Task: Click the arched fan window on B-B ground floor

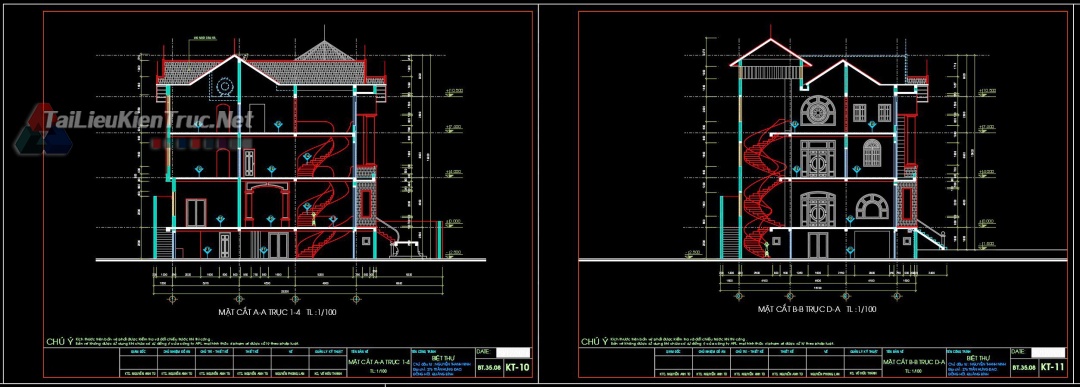Action: click(872, 205)
